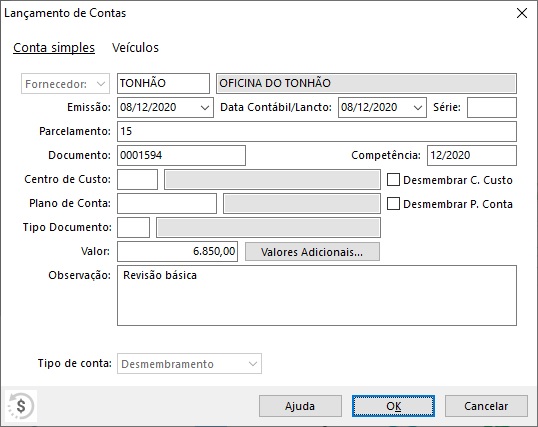Open the Fornecedor type dropdown
This screenshot has height=427, width=538.
click(x=65, y=83)
